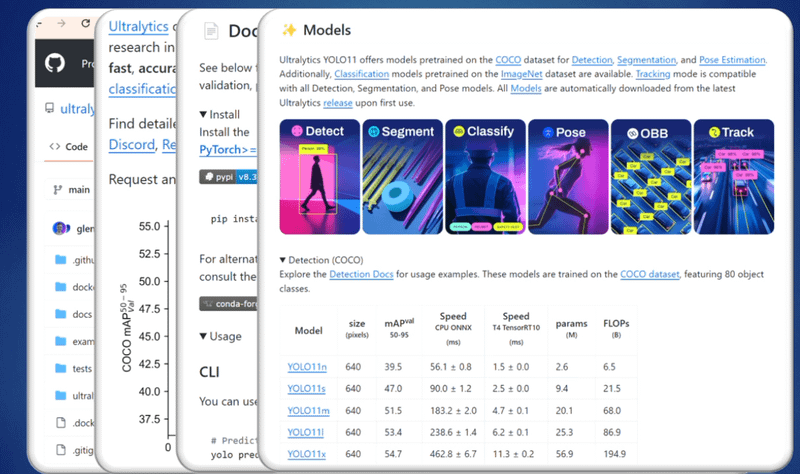Collapse the Usage section
Image resolution: width=800 pixels, height=474 pixels.
[x=204, y=336]
